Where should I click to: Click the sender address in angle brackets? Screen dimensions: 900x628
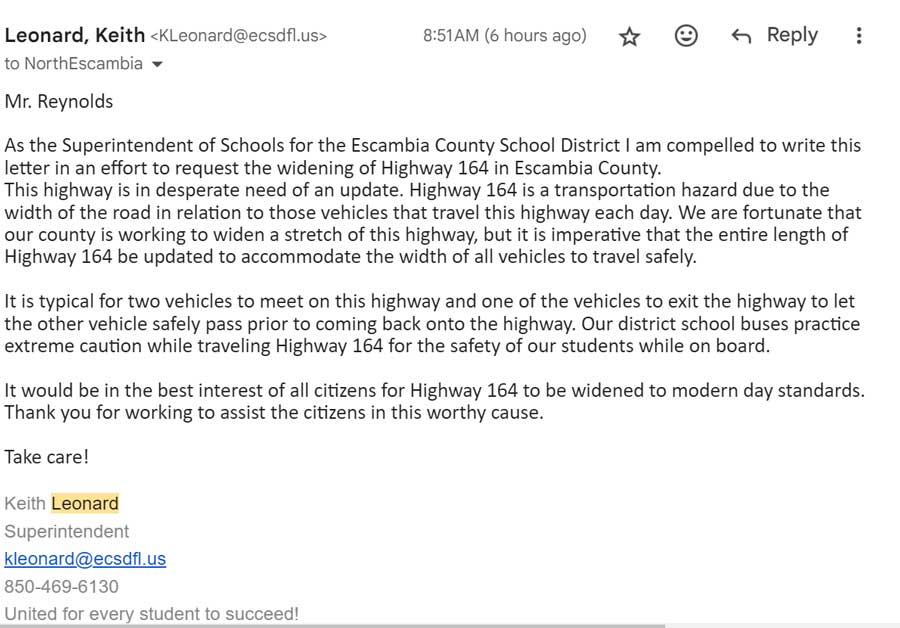tap(238, 36)
